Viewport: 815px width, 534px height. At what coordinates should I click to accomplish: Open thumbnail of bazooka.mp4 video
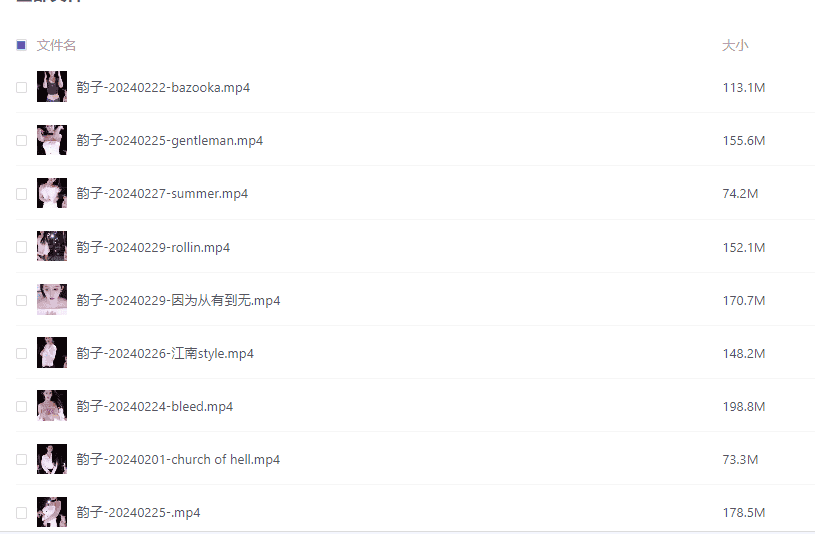[x=52, y=86]
